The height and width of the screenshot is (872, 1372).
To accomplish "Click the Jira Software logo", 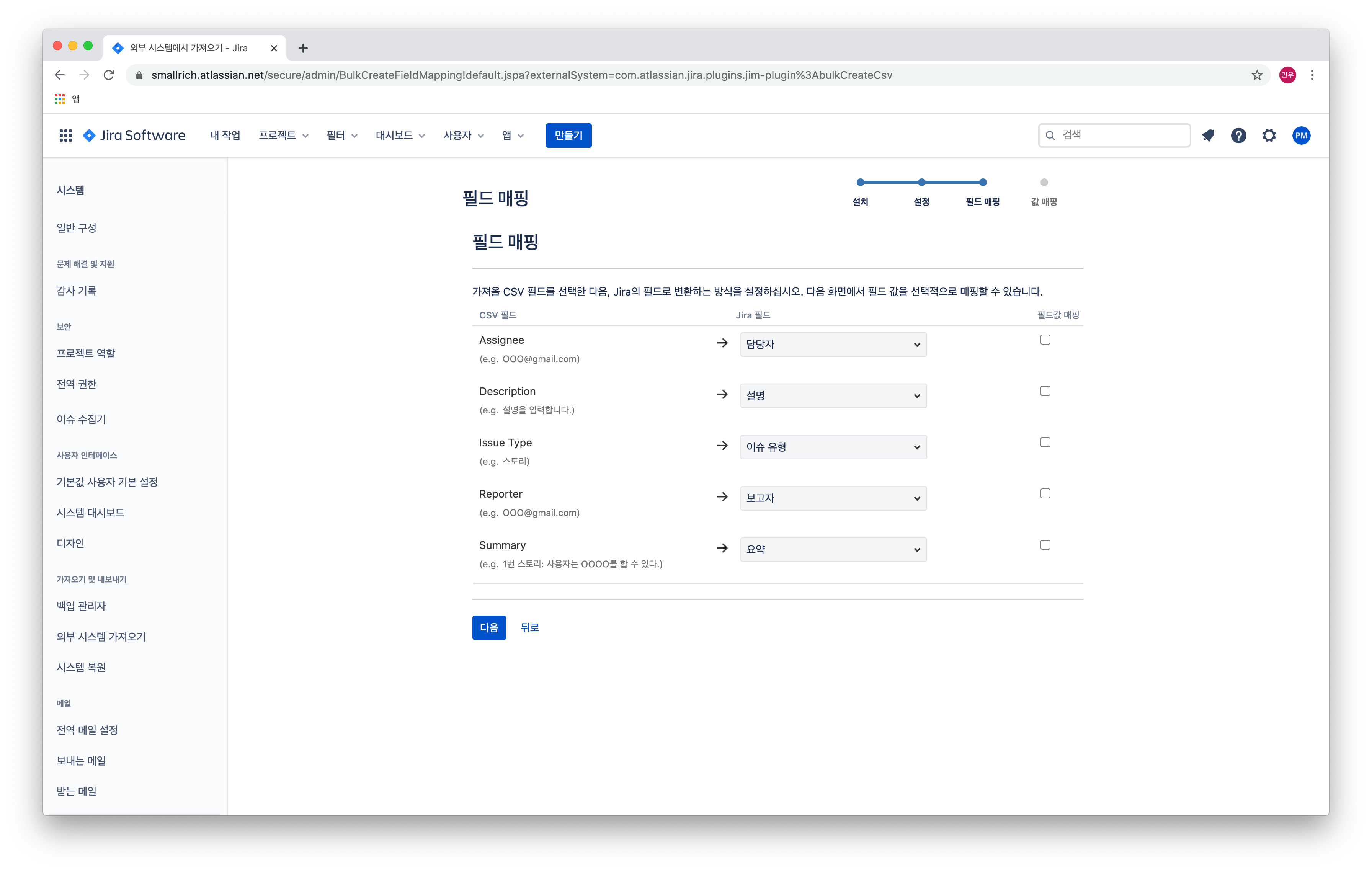I will click(x=134, y=136).
